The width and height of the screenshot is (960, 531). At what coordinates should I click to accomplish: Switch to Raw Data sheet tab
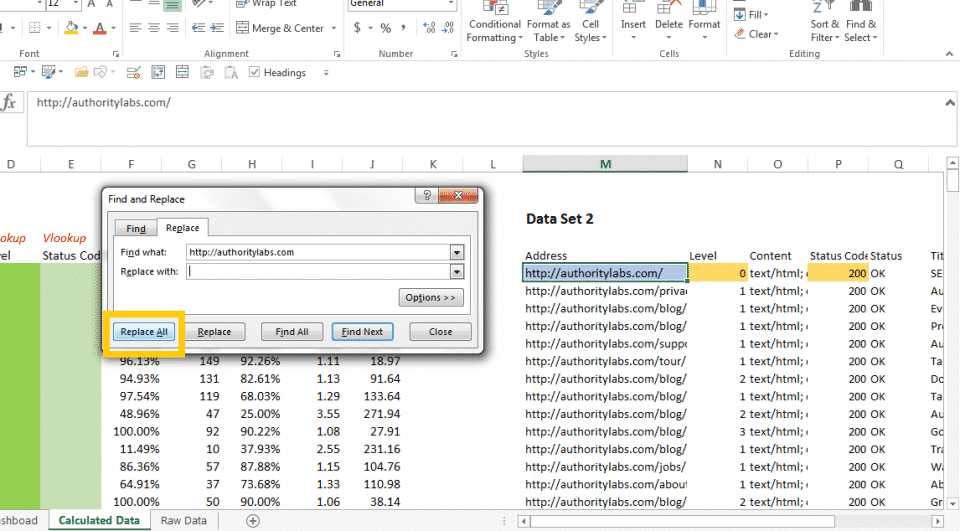point(183,521)
